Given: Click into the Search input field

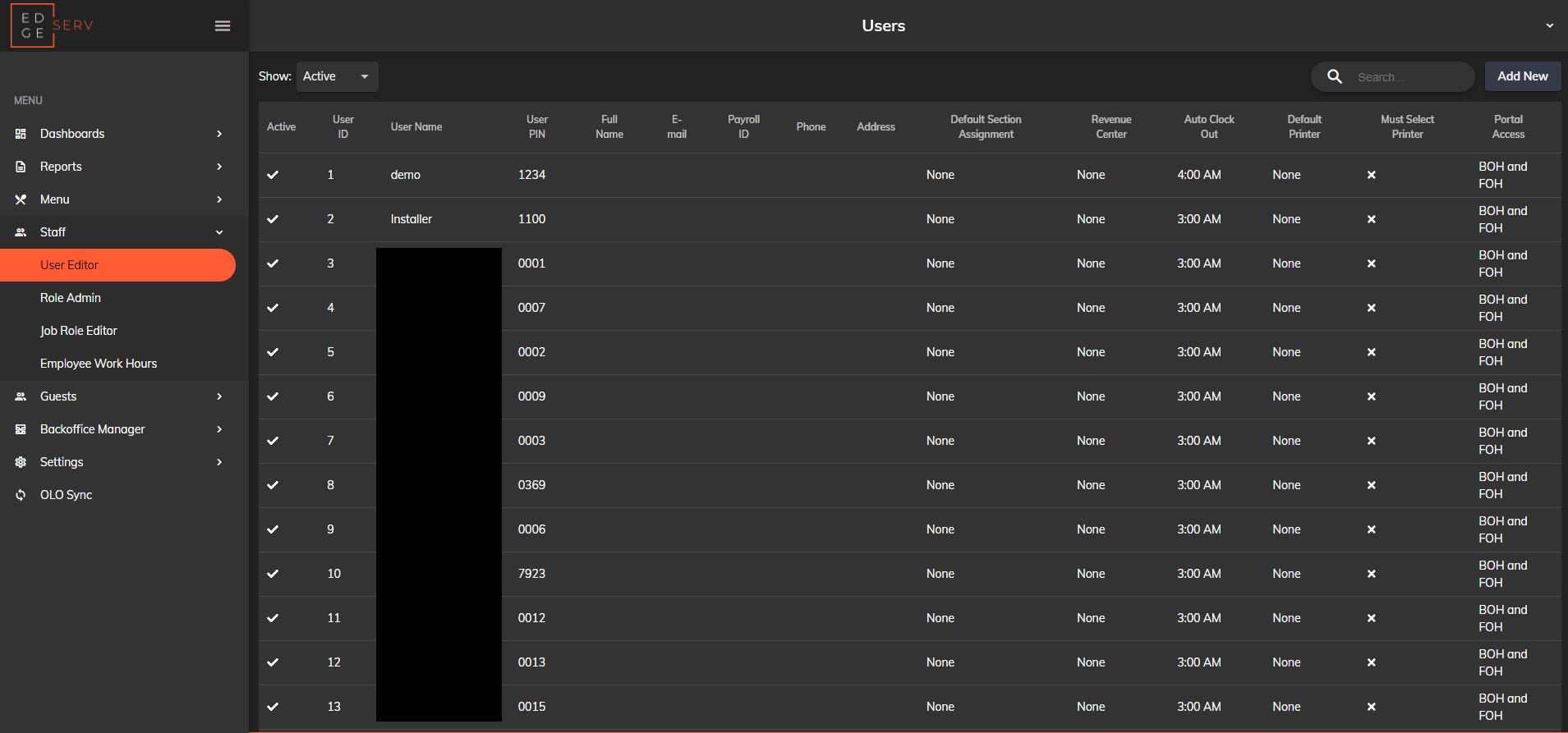Looking at the screenshot, I should pyautogui.click(x=1409, y=77).
